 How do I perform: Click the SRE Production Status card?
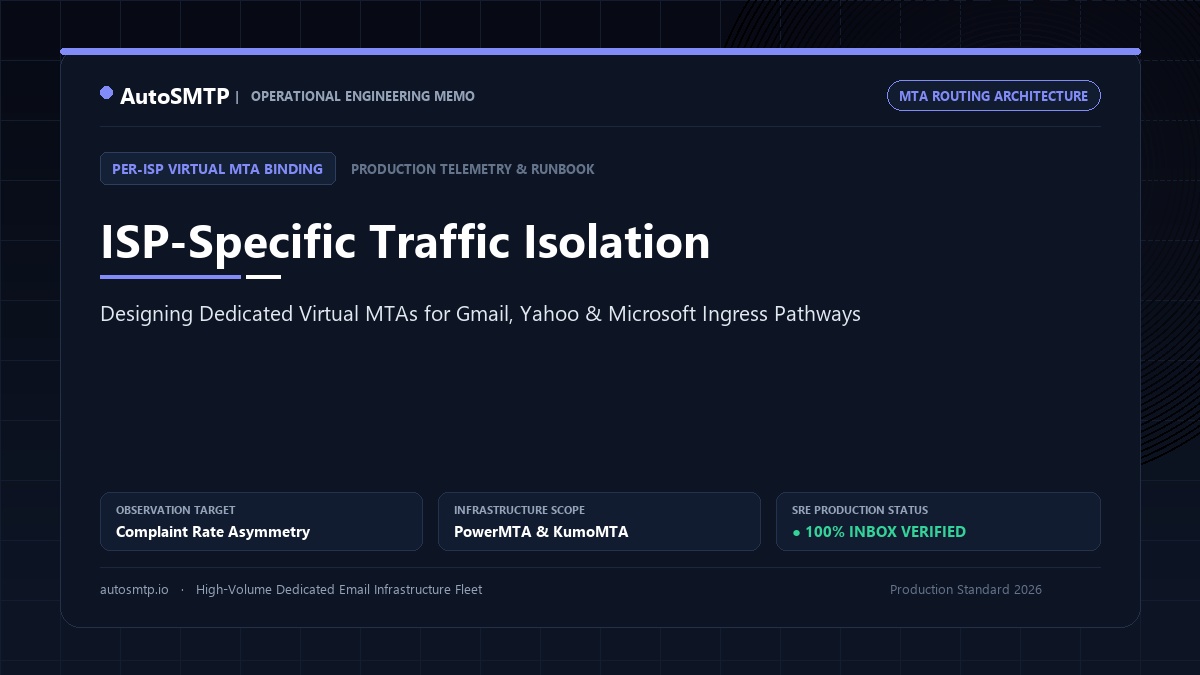(x=938, y=521)
